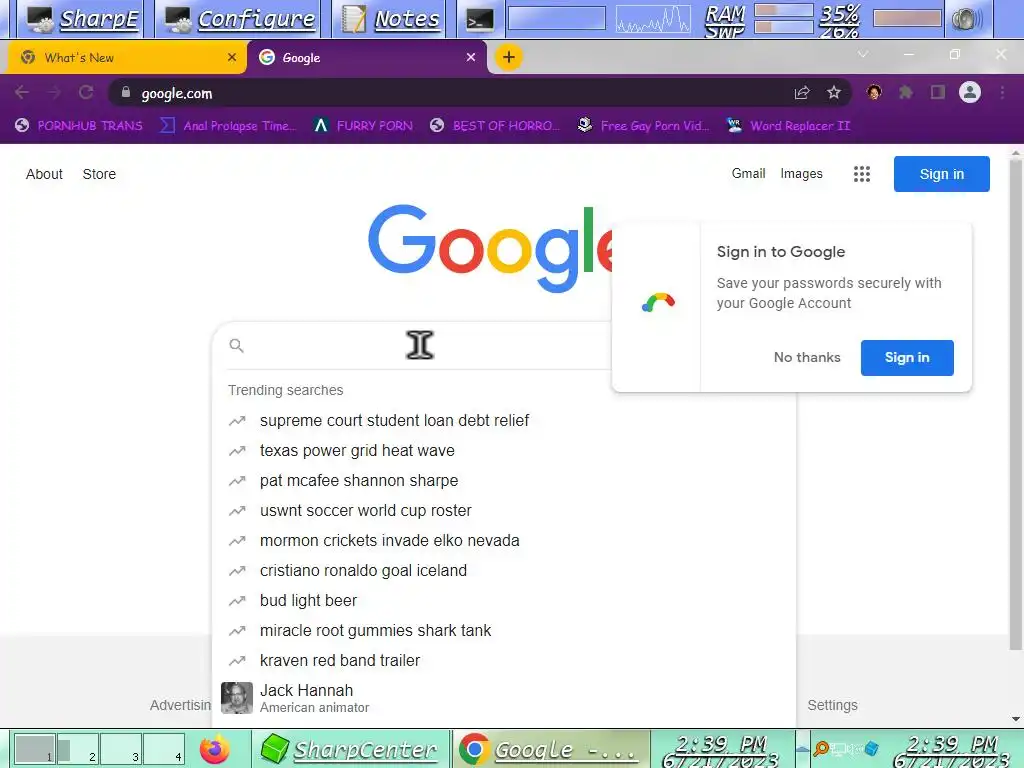Go forward with the forward arrow
The height and width of the screenshot is (768, 1024).
54,93
